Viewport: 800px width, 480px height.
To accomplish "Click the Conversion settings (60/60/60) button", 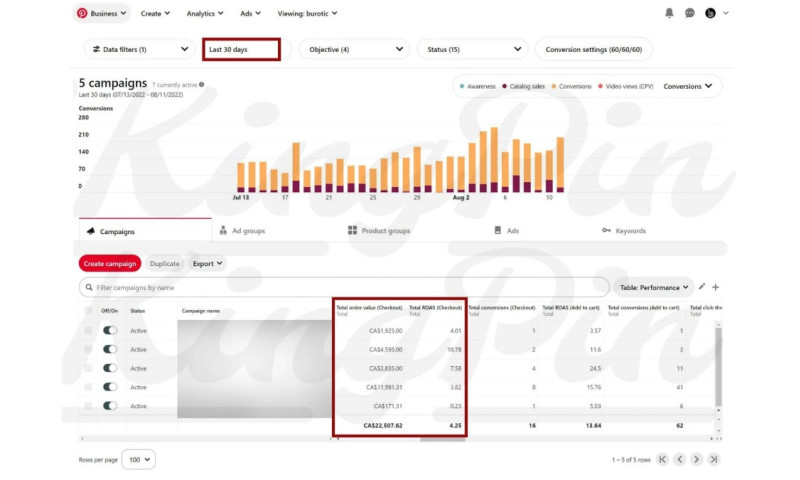I will (594, 49).
